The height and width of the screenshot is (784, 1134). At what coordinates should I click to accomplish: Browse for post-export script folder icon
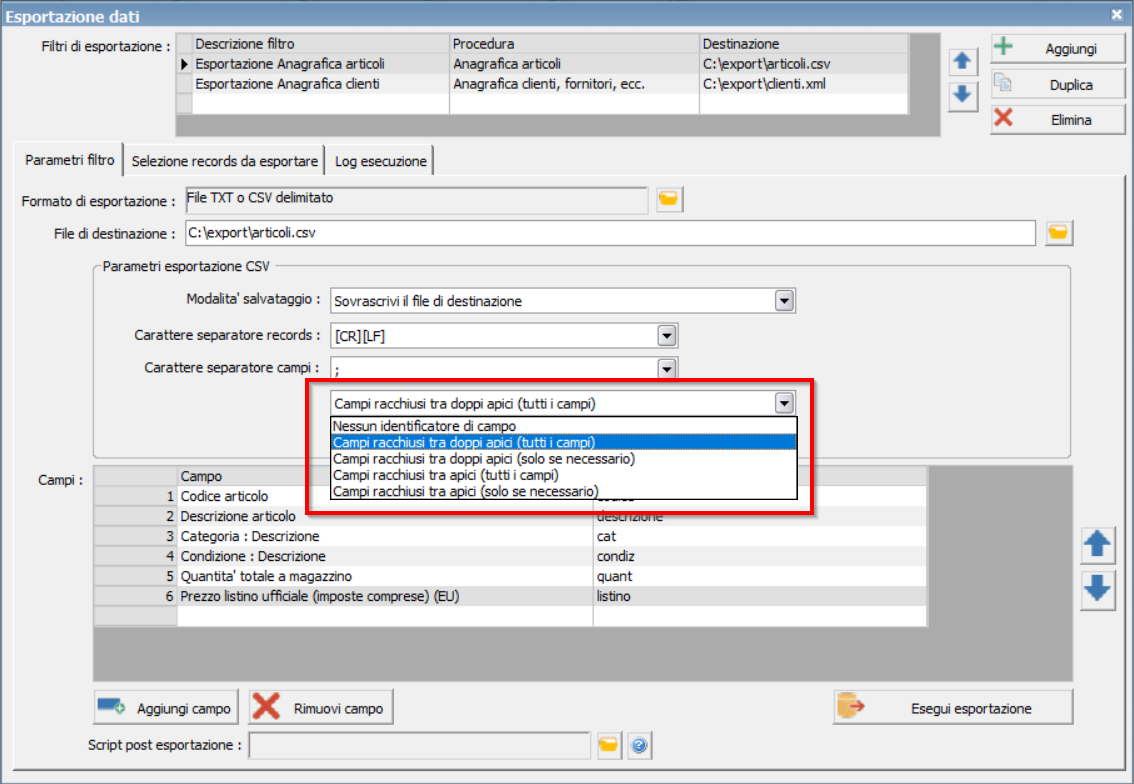609,745
